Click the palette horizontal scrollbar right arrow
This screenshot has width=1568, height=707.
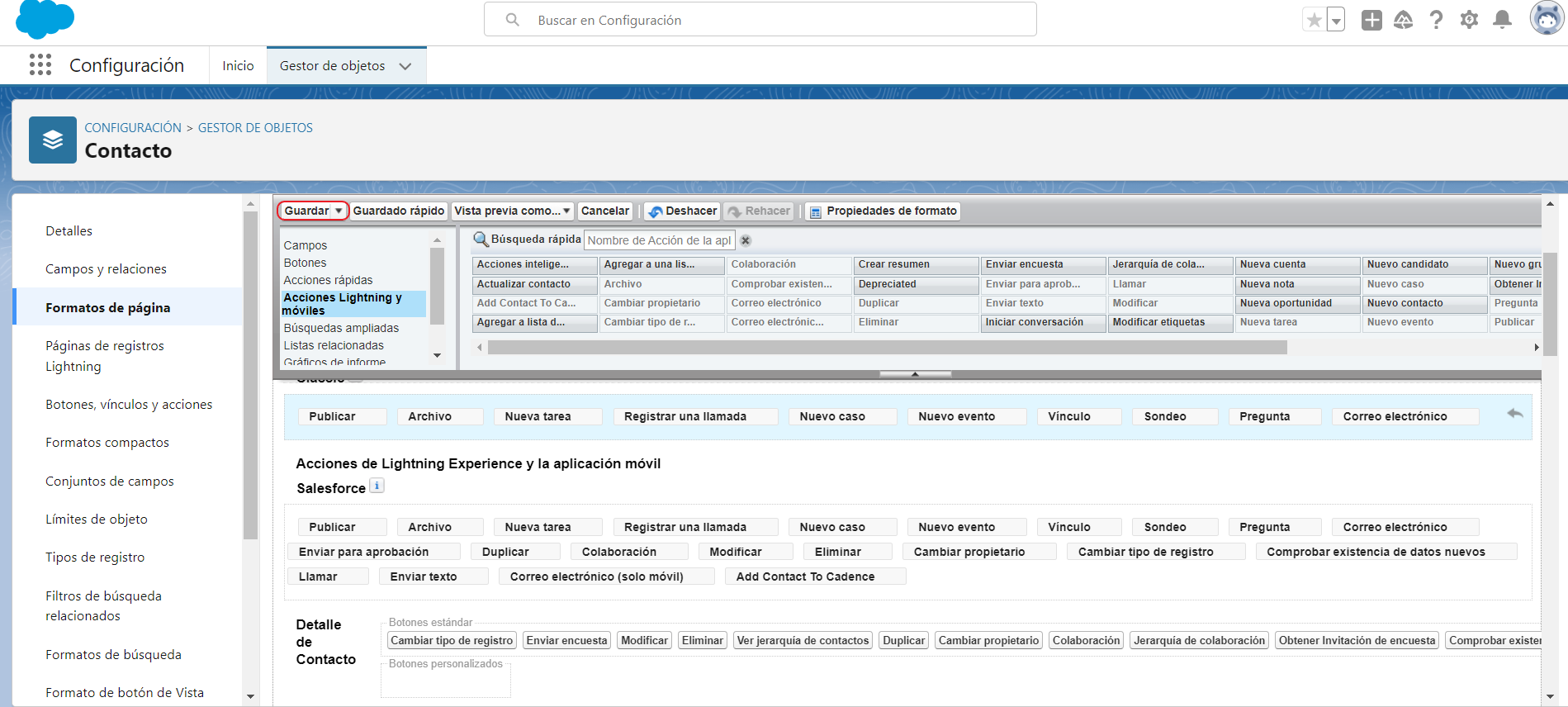(1536, 347)
